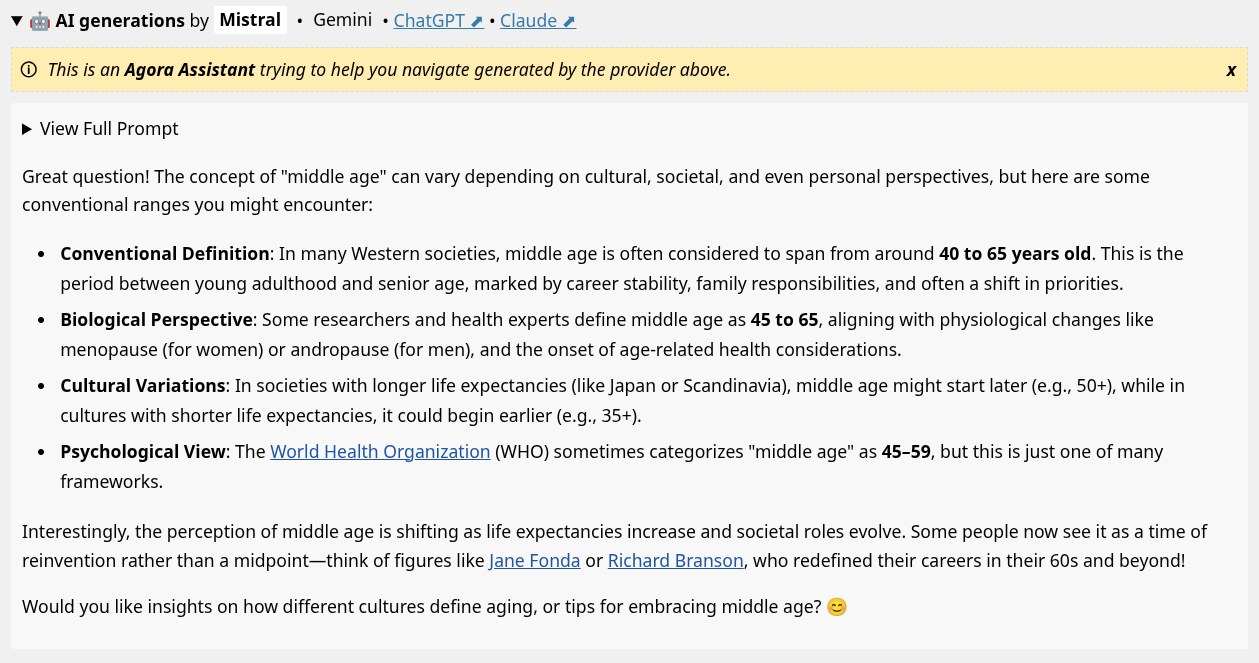
Task: Switch to the Gemini provider tab
Action: (342, 20)
